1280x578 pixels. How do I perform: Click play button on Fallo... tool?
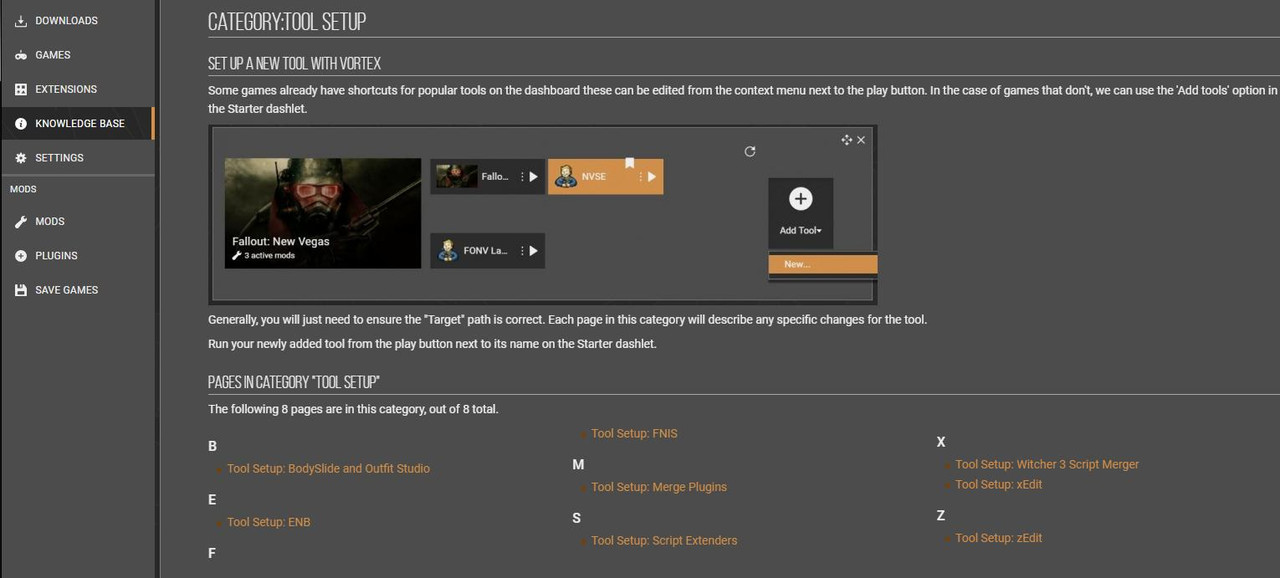[533, 176]
